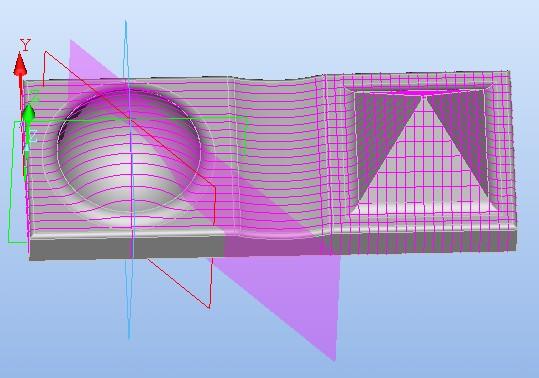
Task: Click the Y axis label
Action: [x=25, y=45]
